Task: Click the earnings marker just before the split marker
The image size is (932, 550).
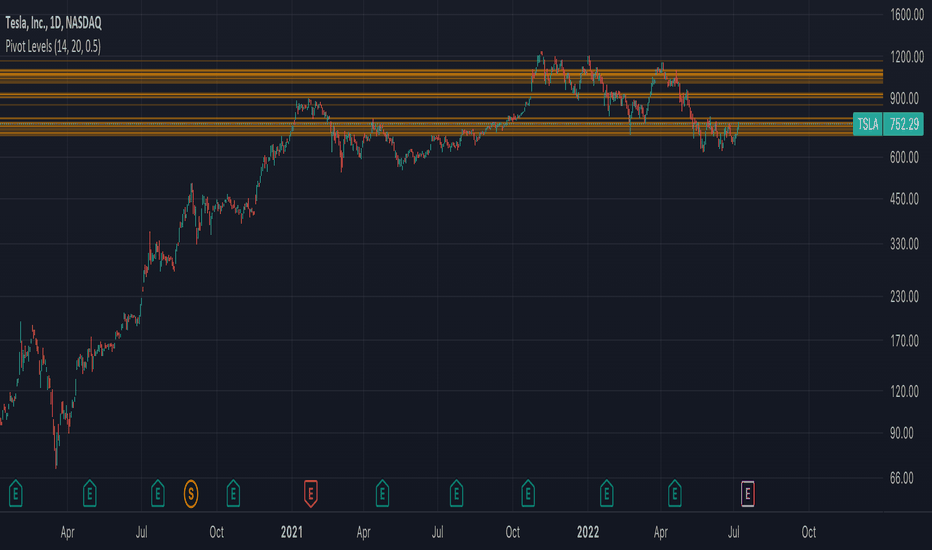Action: pos(158,494)
